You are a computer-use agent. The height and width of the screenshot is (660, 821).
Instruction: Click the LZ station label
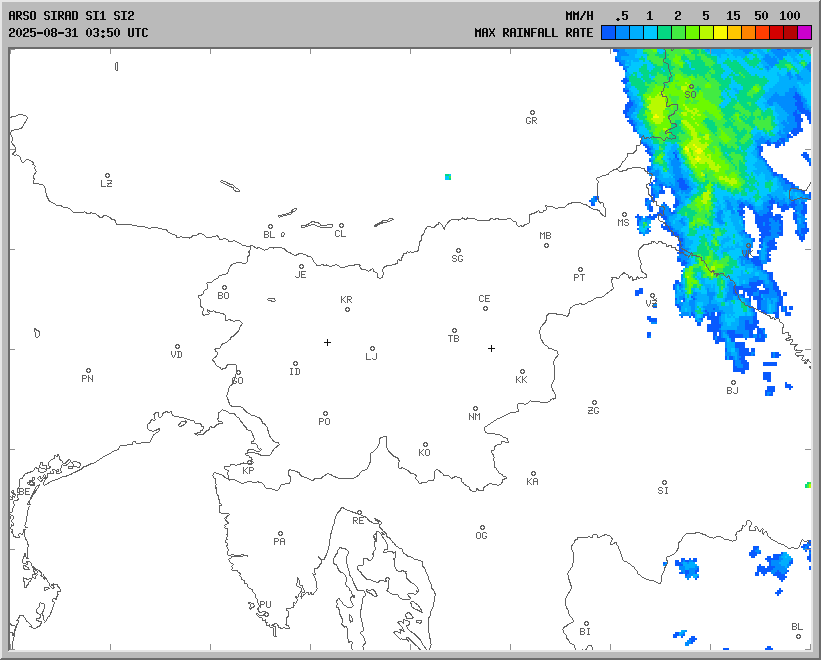106,184
